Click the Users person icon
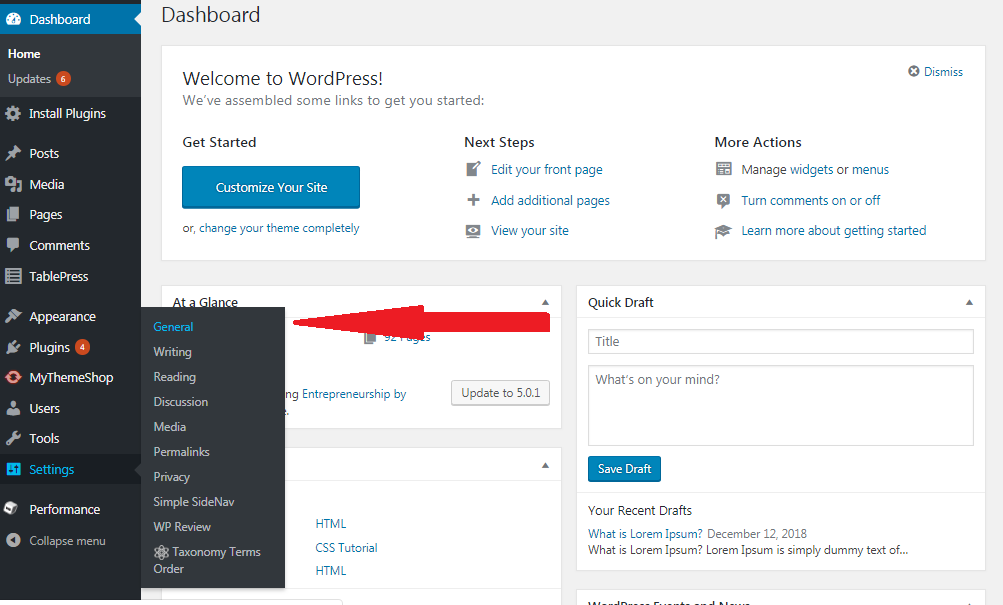The image size is (1003, 605). pos(13,408)
